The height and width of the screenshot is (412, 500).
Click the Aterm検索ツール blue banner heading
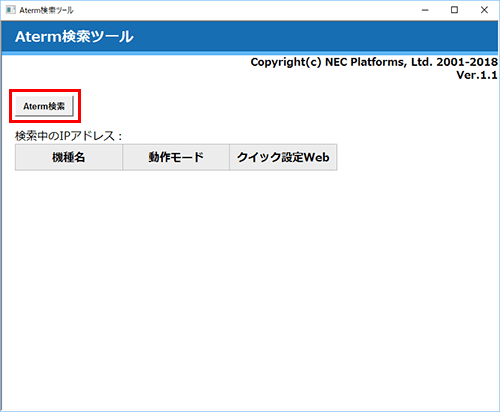click(x=74, y=37)
